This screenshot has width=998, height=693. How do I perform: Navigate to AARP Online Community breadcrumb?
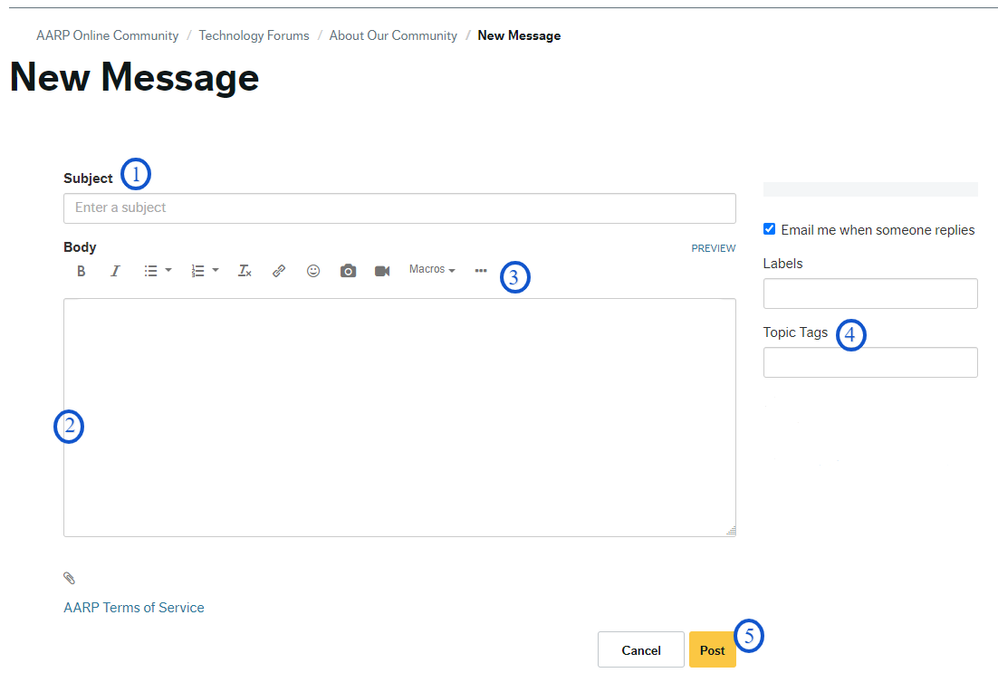pyautogui.click(x=107, y=36)
